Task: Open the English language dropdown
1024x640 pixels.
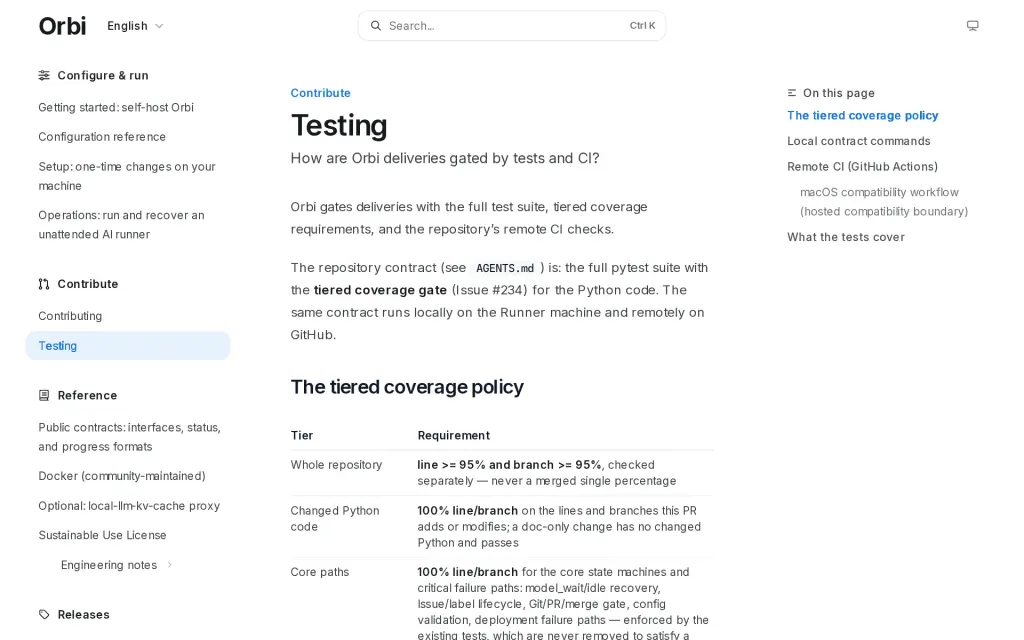Action: (135, 26)
